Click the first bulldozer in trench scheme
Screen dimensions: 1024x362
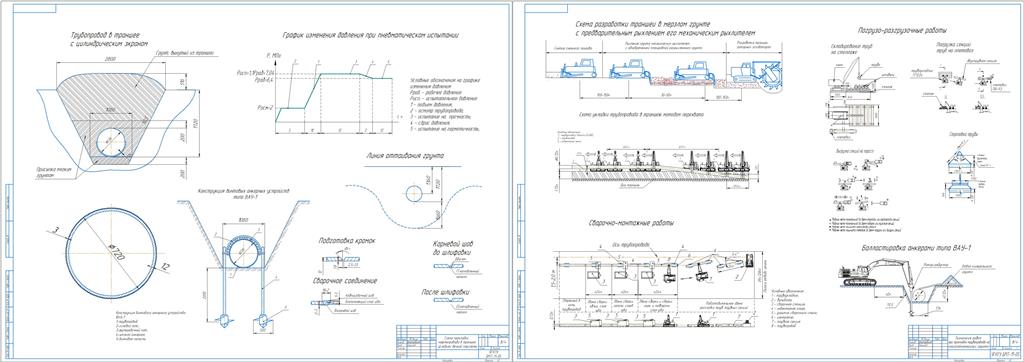point(579,67)
